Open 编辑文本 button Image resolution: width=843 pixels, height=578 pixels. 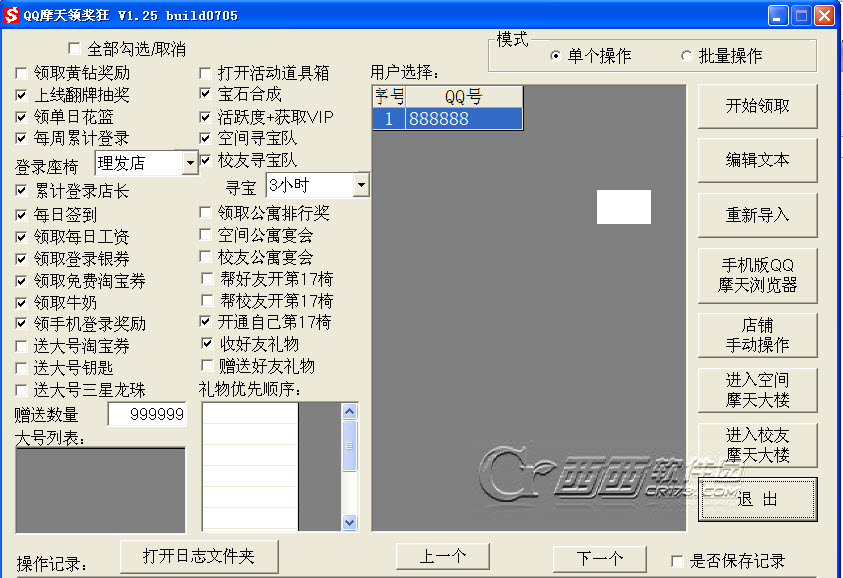758,160
